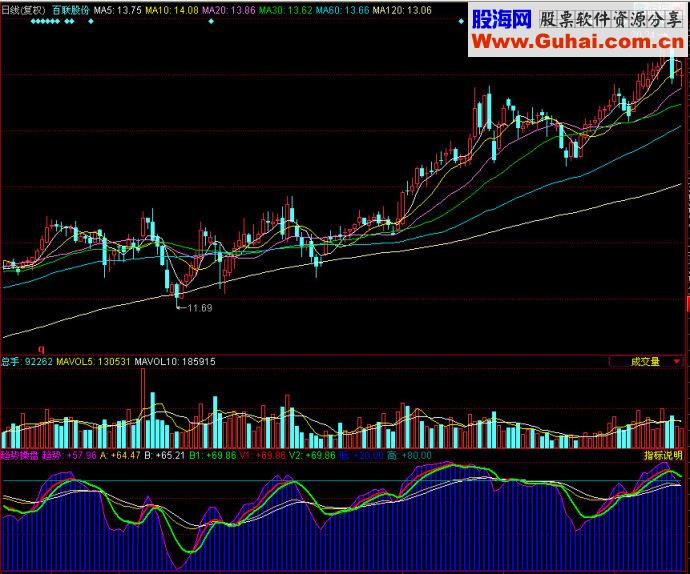Select the MA120: 13.06 readout

(x=402, y=10)
